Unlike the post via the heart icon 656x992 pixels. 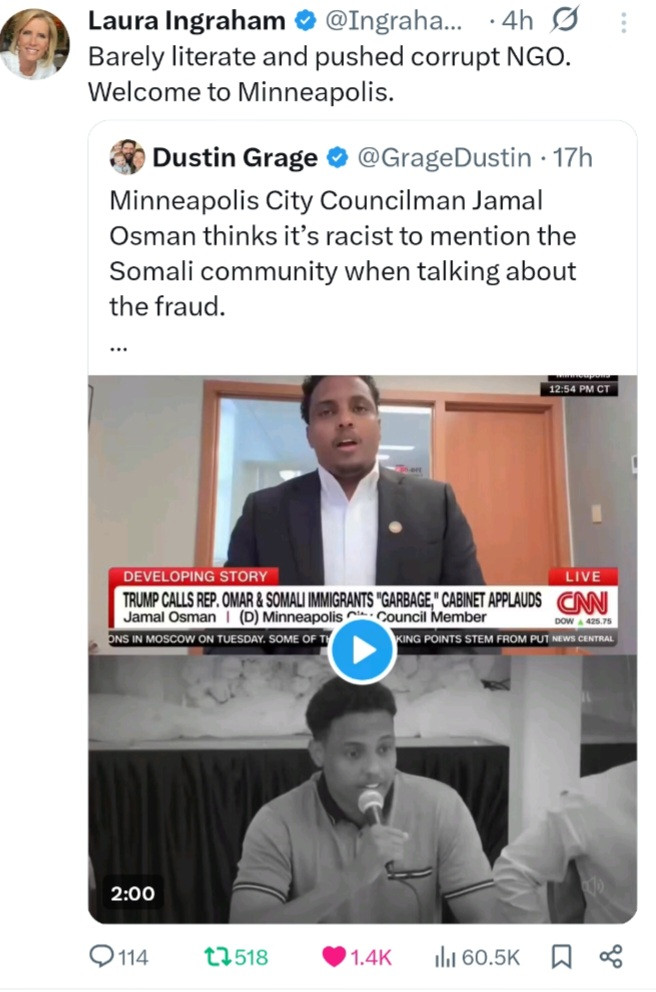pyautogui.click(x=334, y=957)
